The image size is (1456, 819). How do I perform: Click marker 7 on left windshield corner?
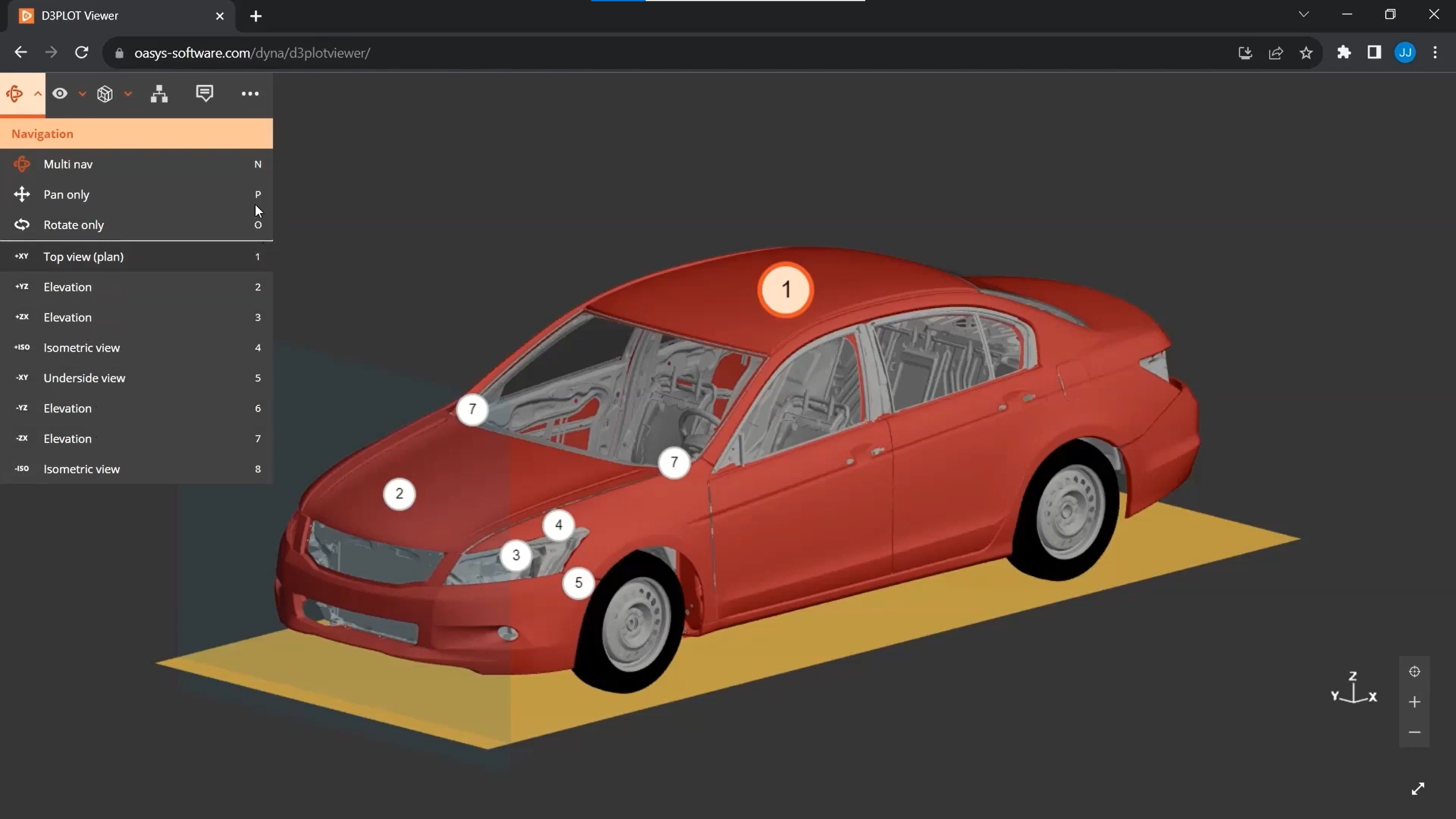click(x=472, y=409)
